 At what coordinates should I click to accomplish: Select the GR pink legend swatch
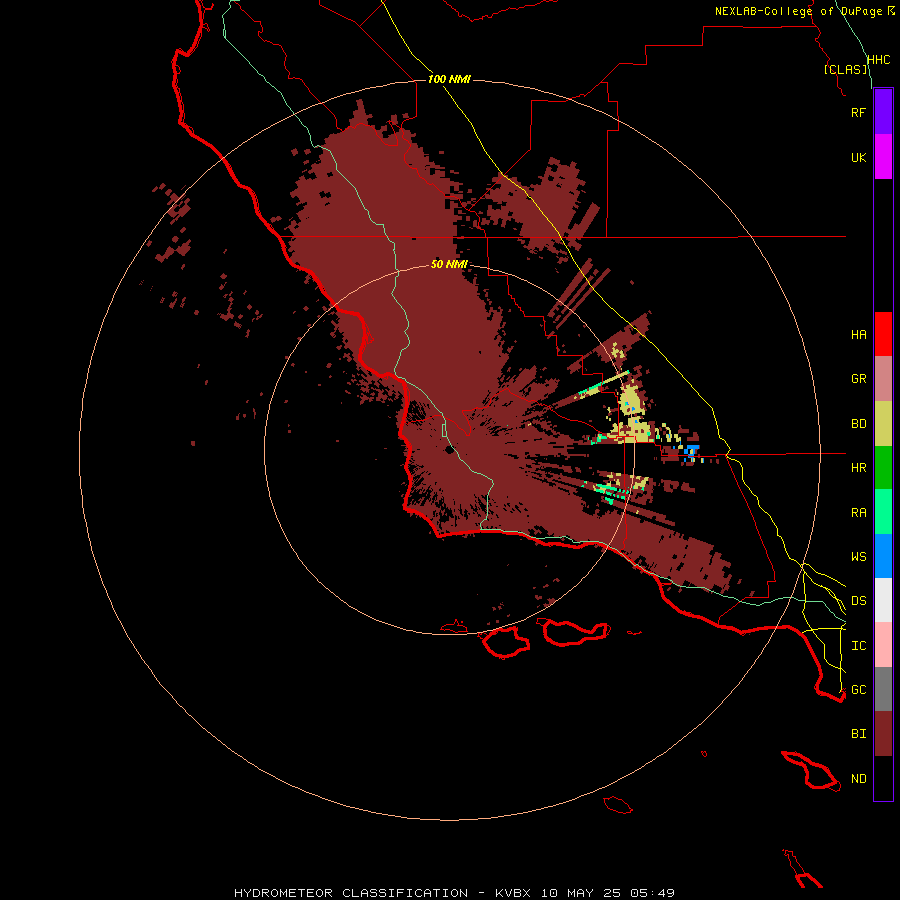(883, 379)
